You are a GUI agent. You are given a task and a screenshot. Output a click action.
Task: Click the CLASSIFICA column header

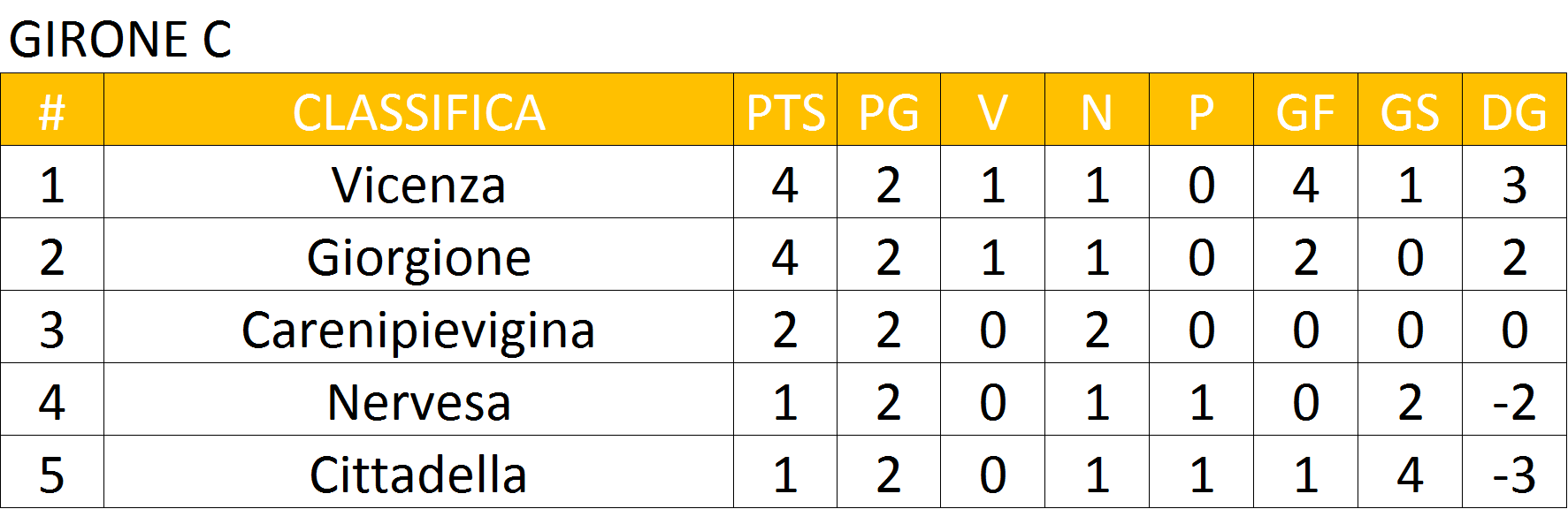[418, 110]
